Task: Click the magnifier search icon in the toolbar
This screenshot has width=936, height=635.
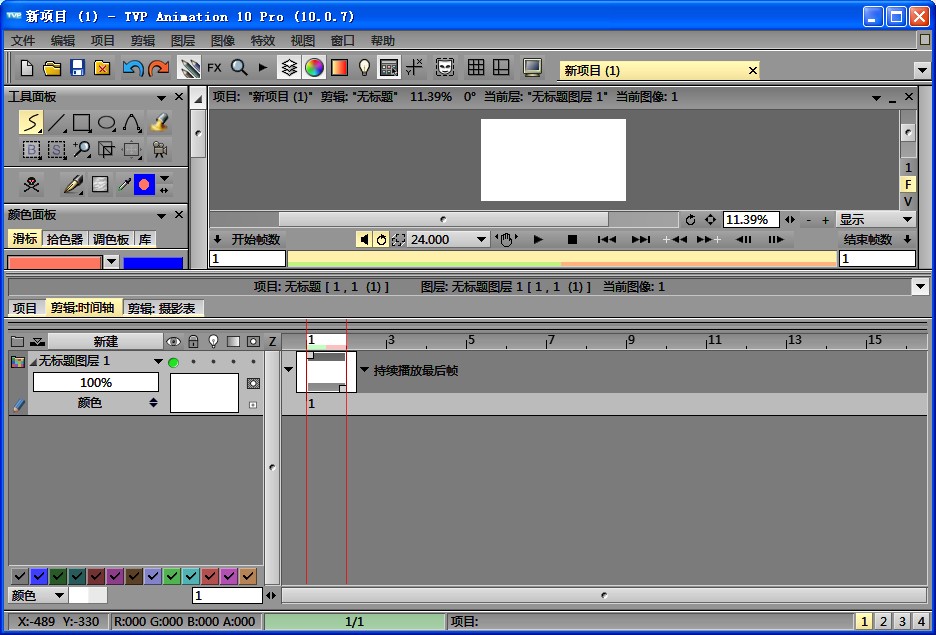Action: (238, 67)
